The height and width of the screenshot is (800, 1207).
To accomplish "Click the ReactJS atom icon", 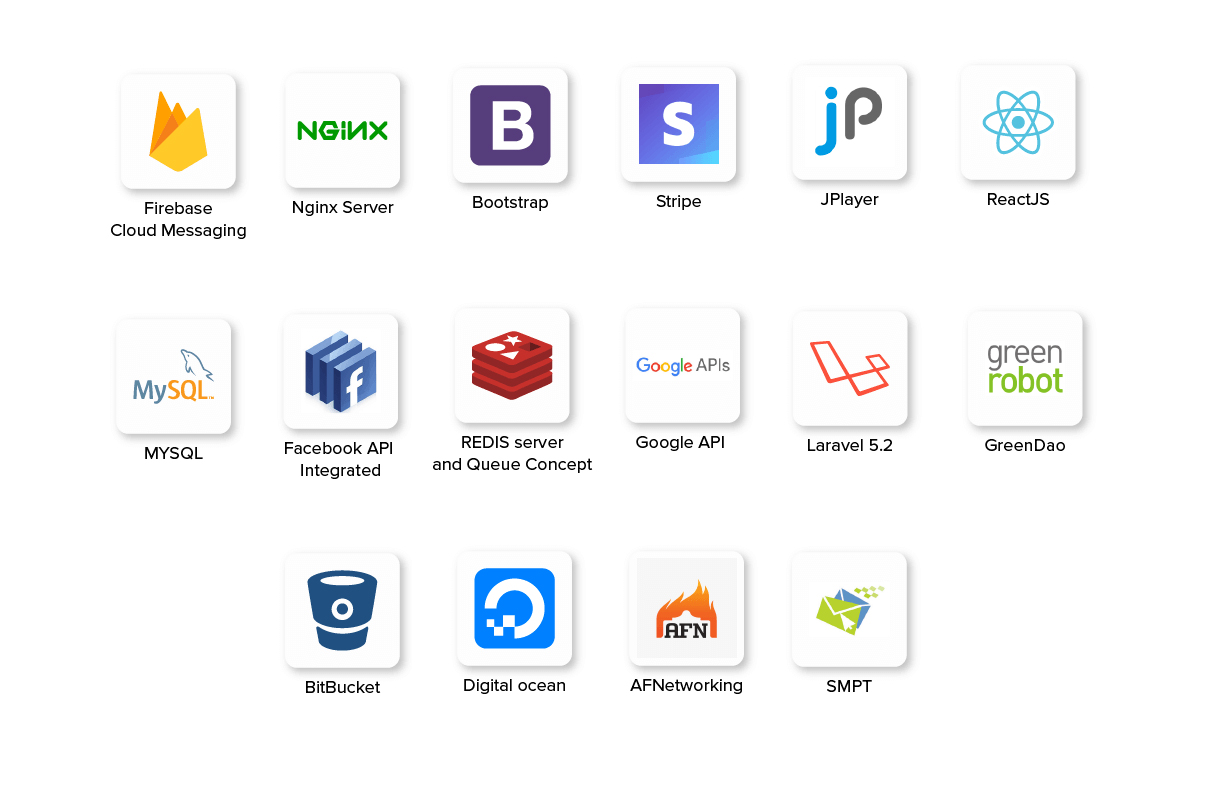I will click(x=1018, y=122).
